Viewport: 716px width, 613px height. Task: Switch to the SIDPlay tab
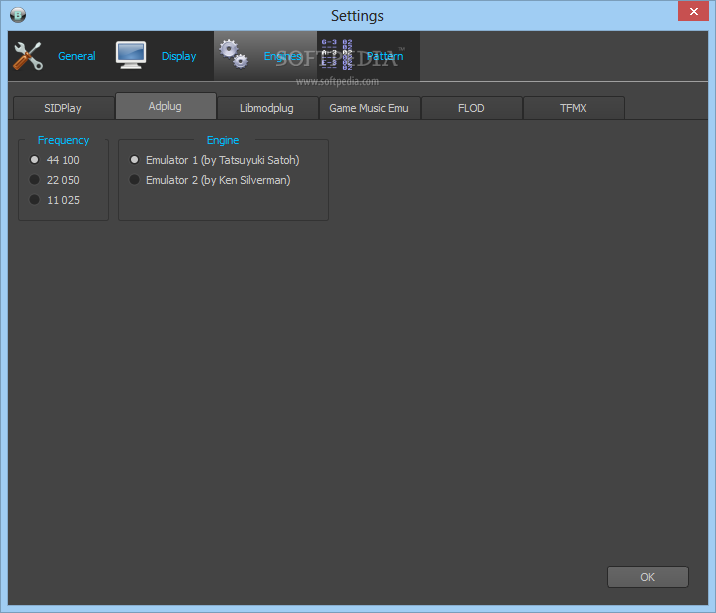click(63, 108)
